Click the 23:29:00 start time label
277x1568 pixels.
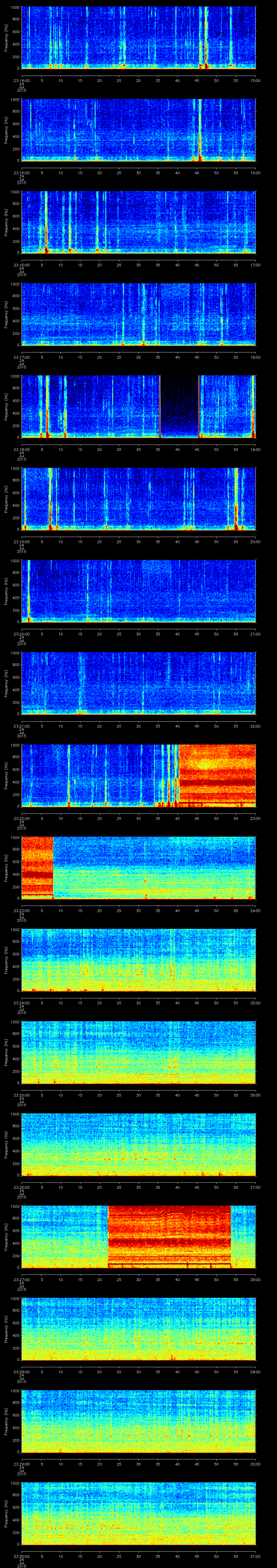pos(21,1463)
